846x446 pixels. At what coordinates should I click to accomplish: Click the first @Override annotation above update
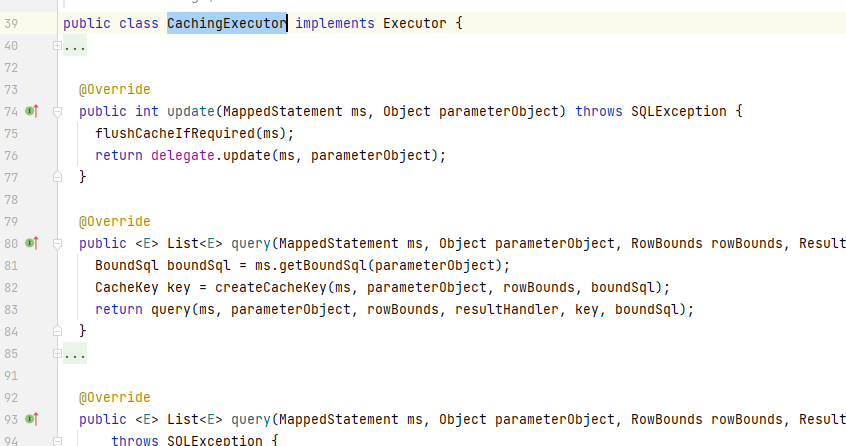(x=114, y=90)
